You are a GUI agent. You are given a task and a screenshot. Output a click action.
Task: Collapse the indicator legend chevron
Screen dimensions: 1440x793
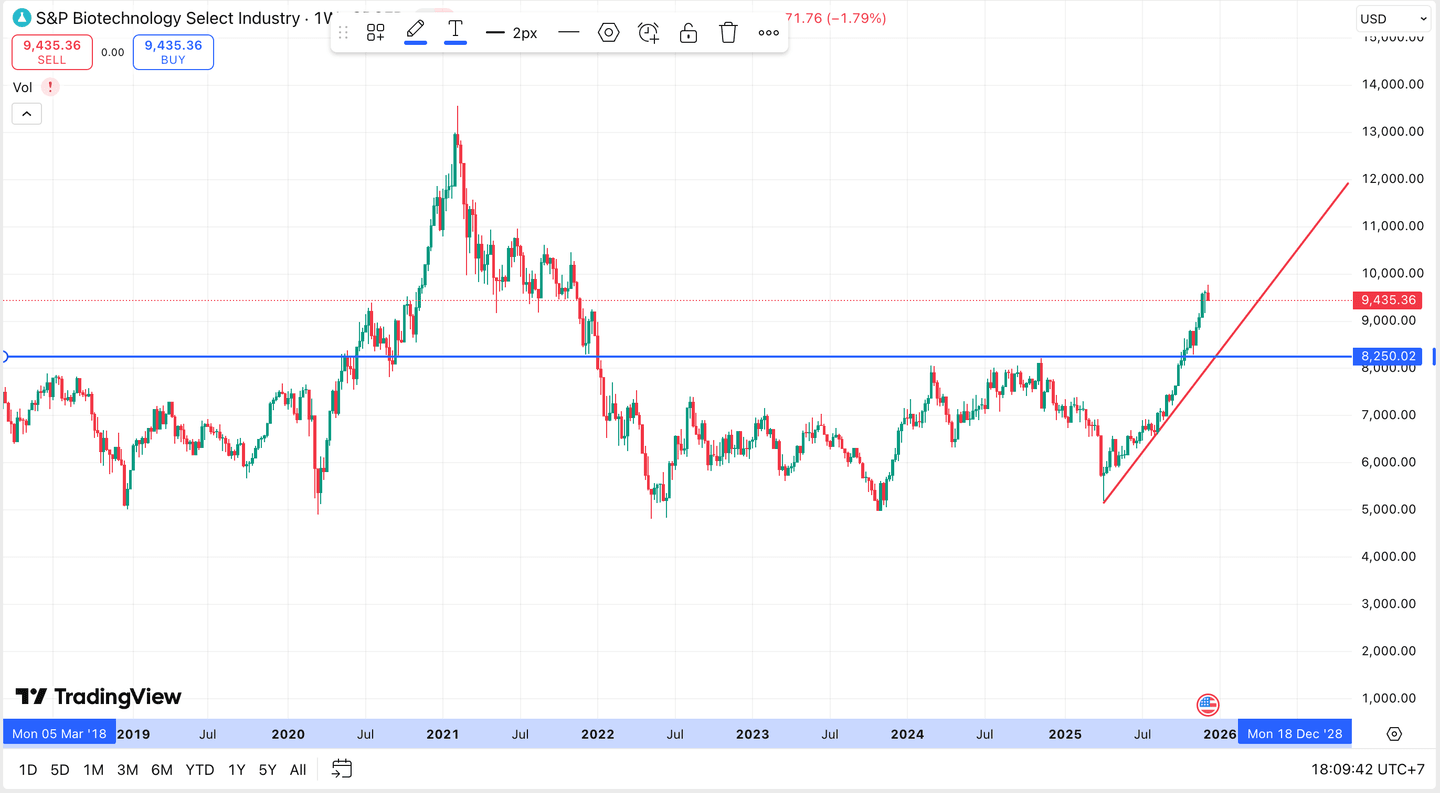pyautogui.click(x=26, y=114)
